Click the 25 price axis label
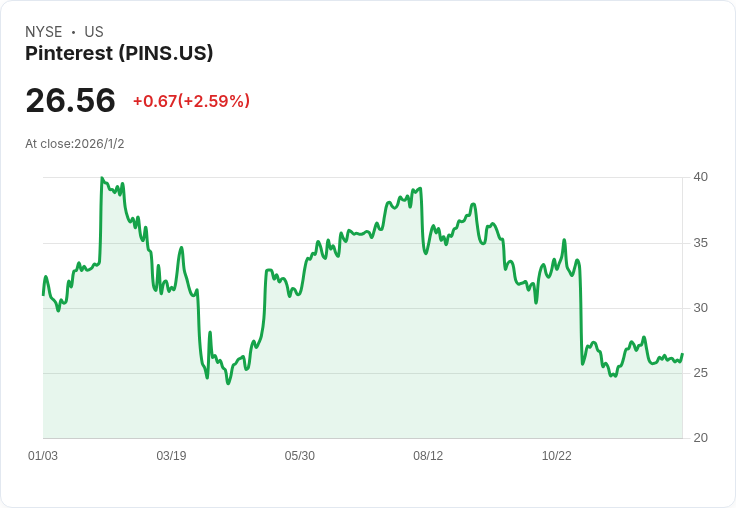Screen dimensions: 736x508 (701, 373)
